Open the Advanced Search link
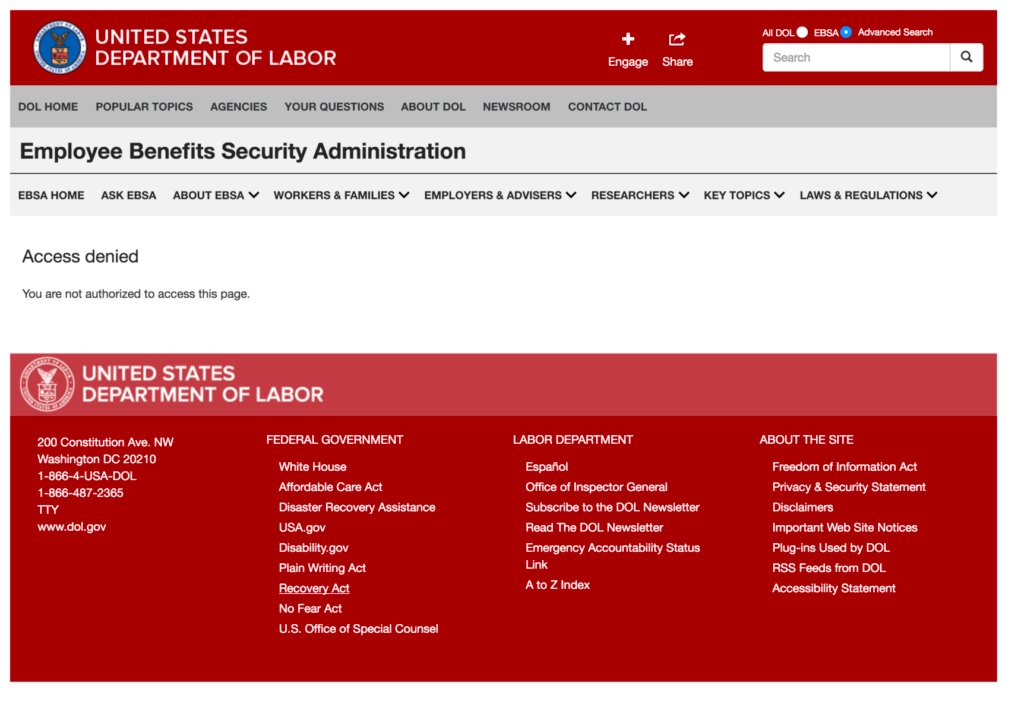Viewport: 1024px width, 713px height. point(895,32)
